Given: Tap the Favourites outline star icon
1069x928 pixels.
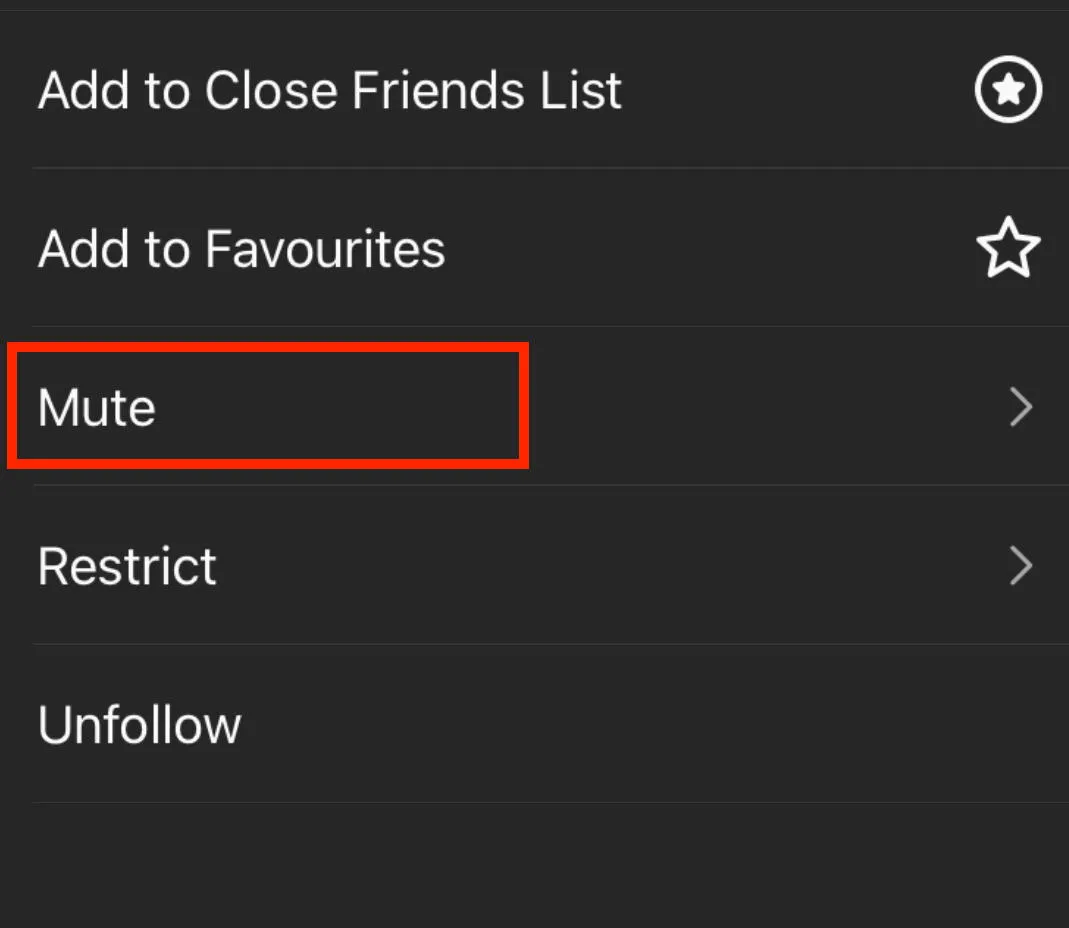Looking at the screenshot, I should point(1008,248).
